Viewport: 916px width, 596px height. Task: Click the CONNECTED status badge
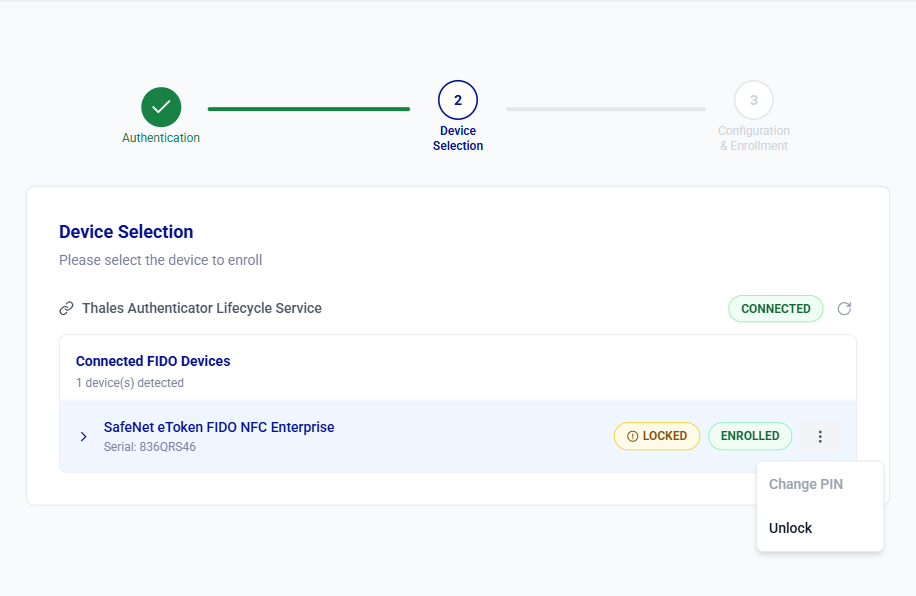pos(776,309)
